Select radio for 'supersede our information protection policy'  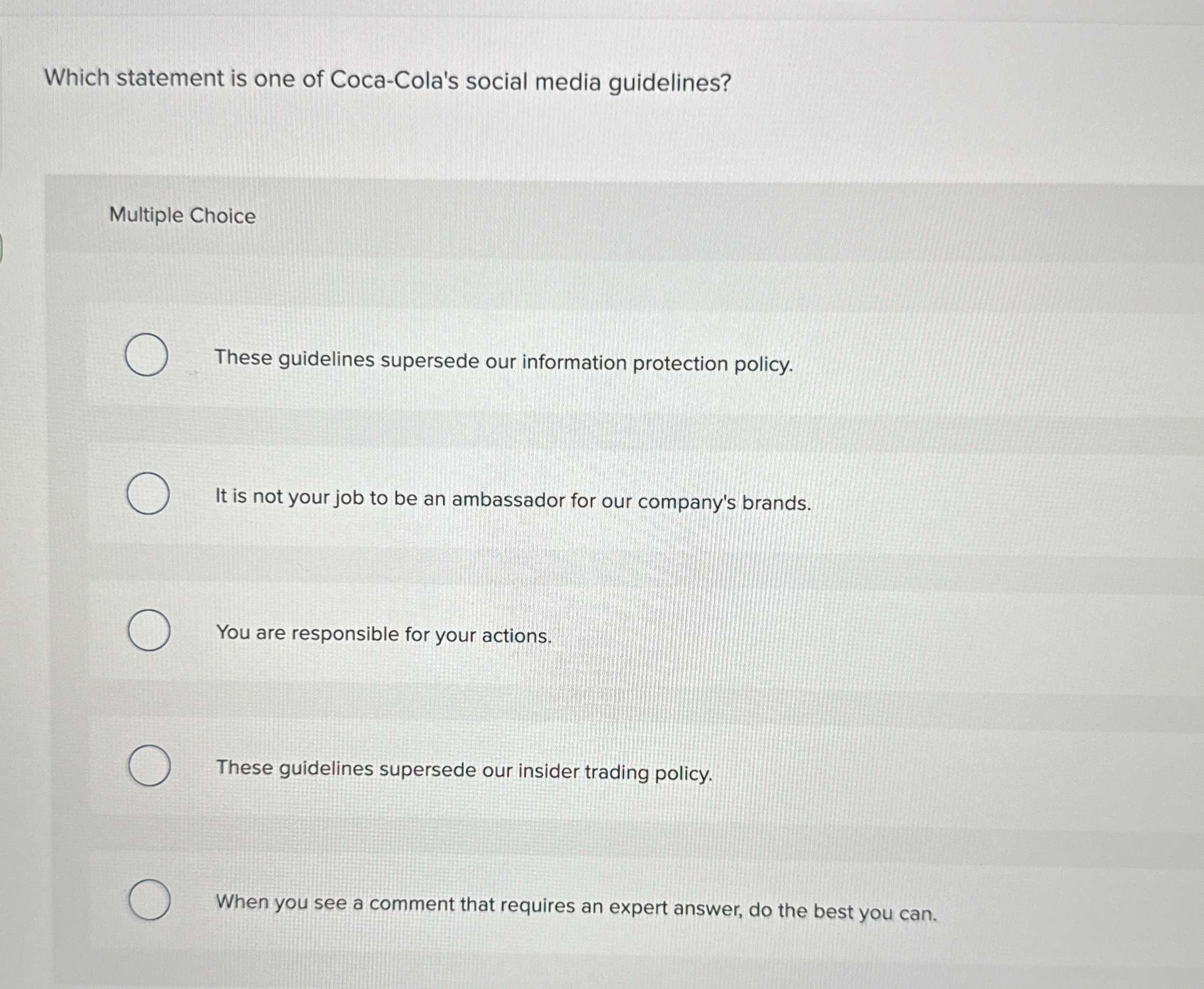[x=147, y=355]
